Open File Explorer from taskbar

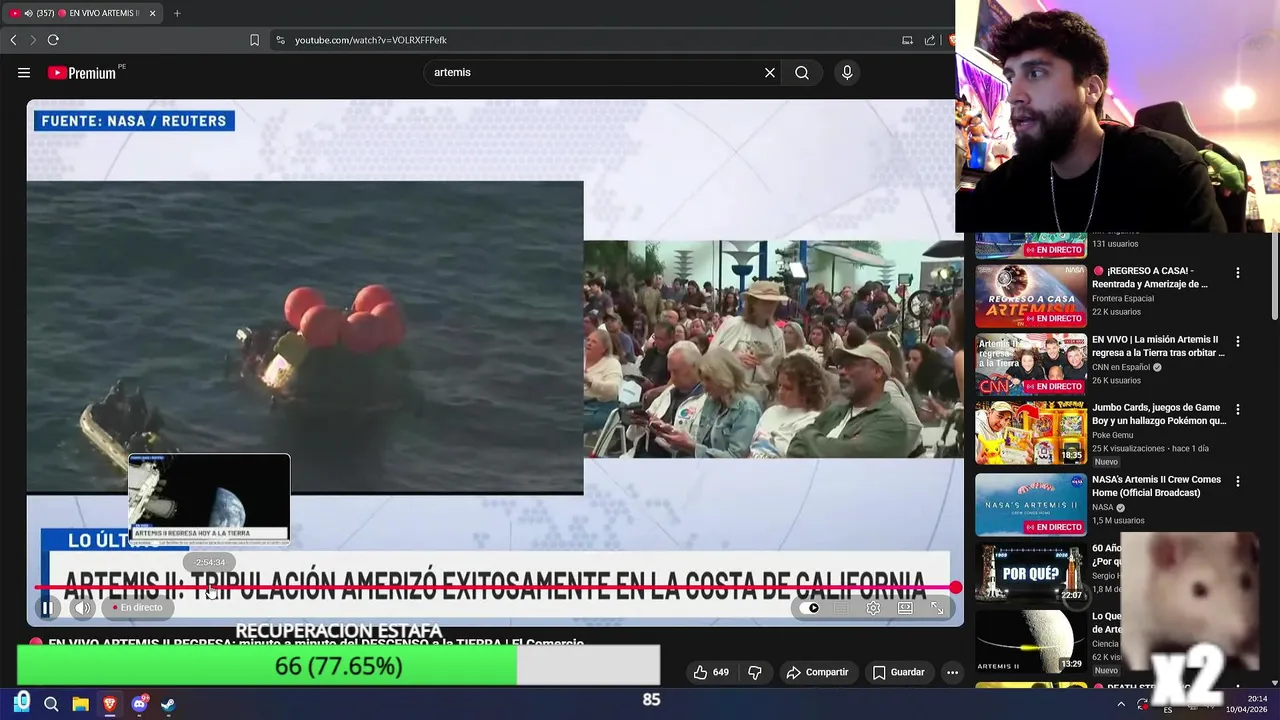coord(80,704)
